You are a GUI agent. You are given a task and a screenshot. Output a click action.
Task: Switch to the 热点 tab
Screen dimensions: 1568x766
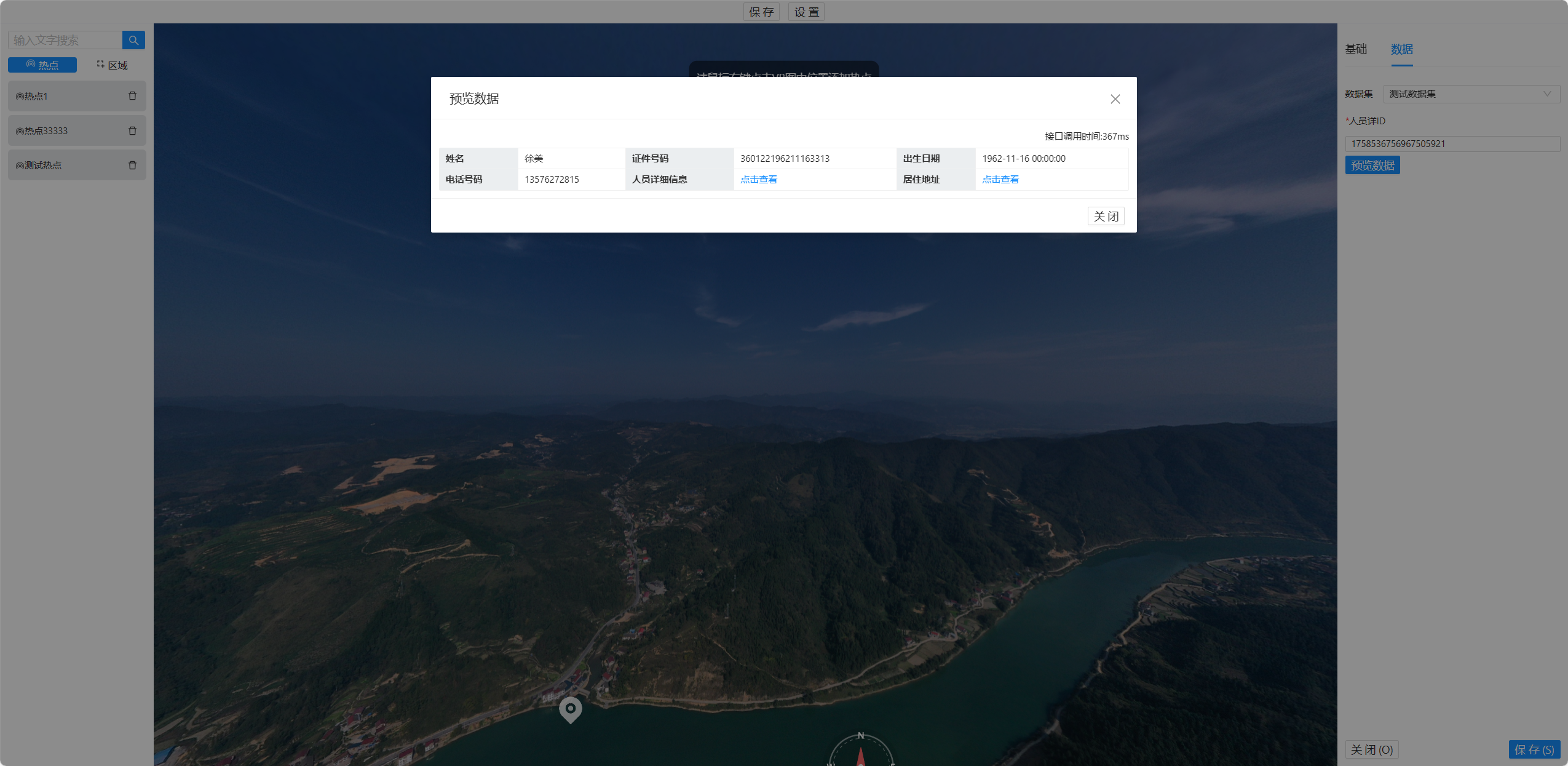[x=42, y=65]
